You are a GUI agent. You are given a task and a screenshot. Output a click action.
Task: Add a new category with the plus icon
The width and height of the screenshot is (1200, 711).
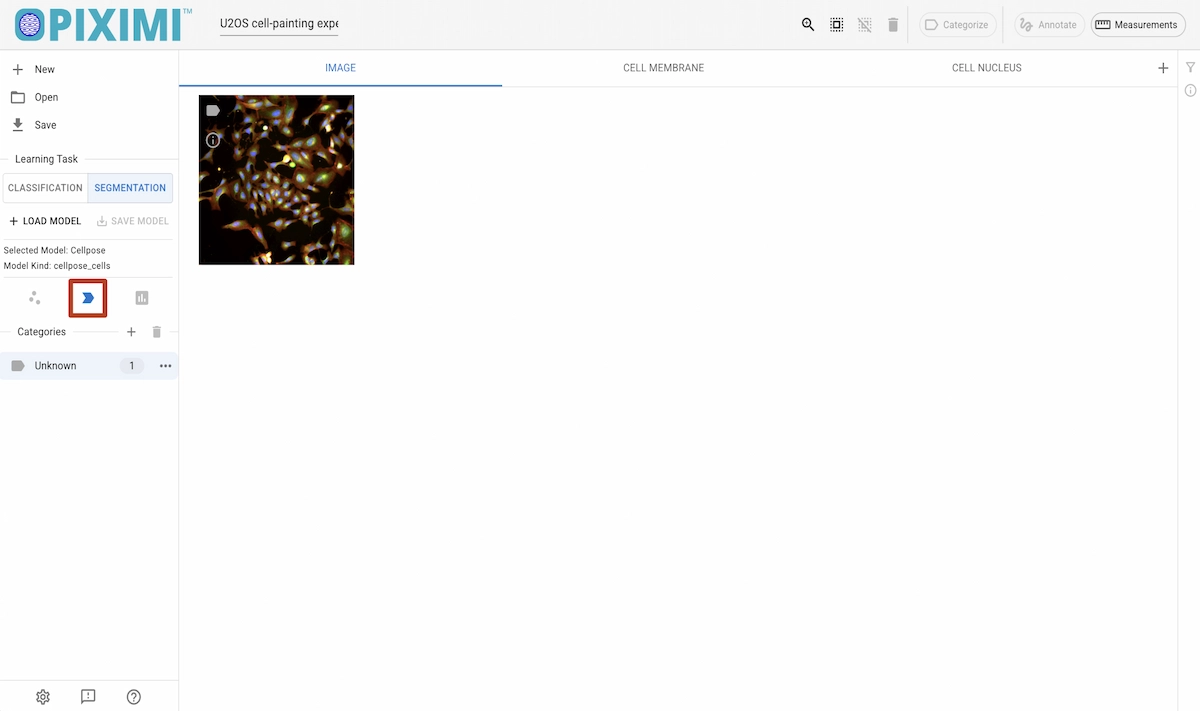tap(131, 332)
